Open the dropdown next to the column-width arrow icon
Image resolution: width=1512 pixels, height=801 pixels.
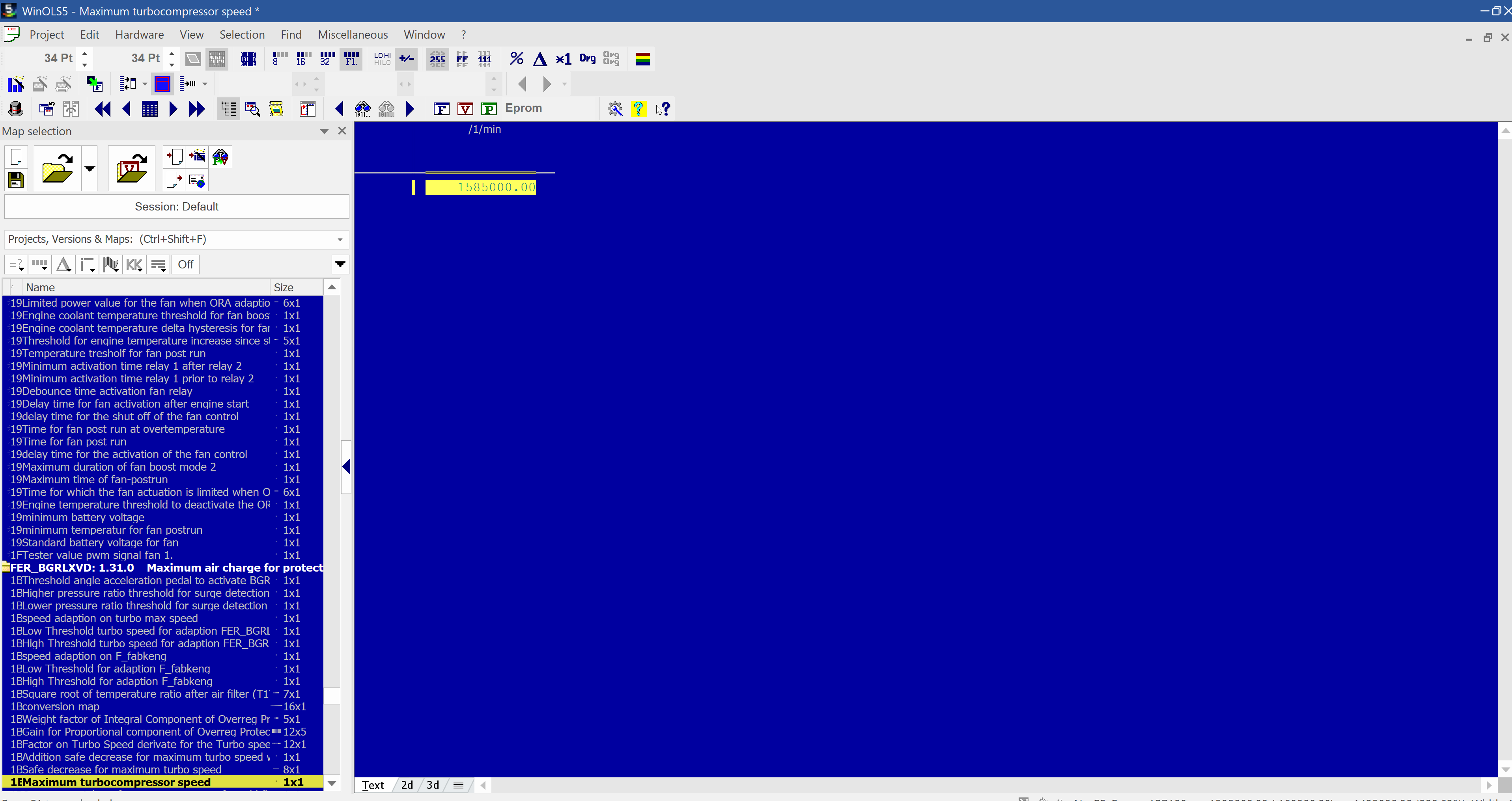pyautogui.click(x=205, y=84)
